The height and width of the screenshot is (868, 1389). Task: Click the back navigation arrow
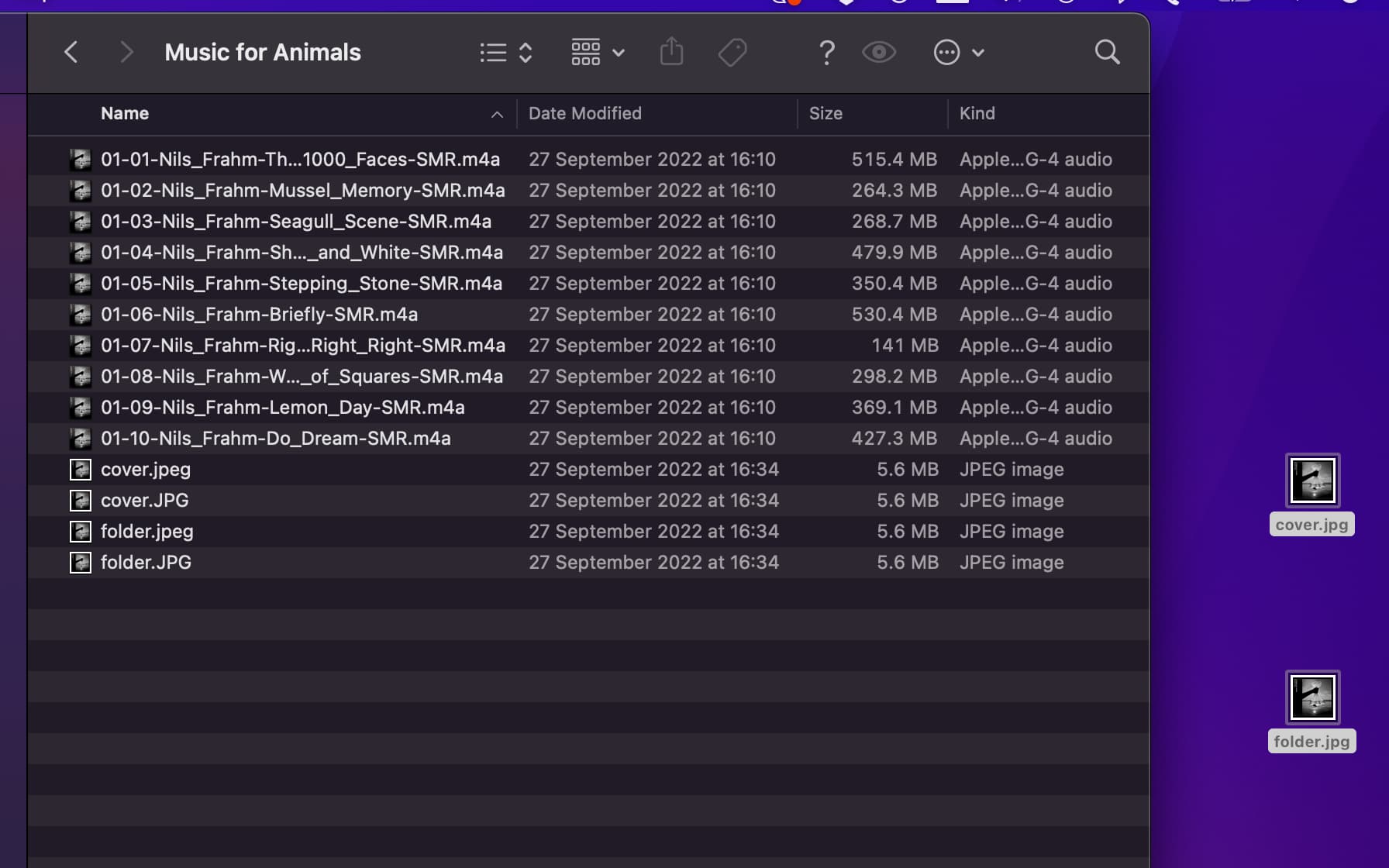pos(71,53)
